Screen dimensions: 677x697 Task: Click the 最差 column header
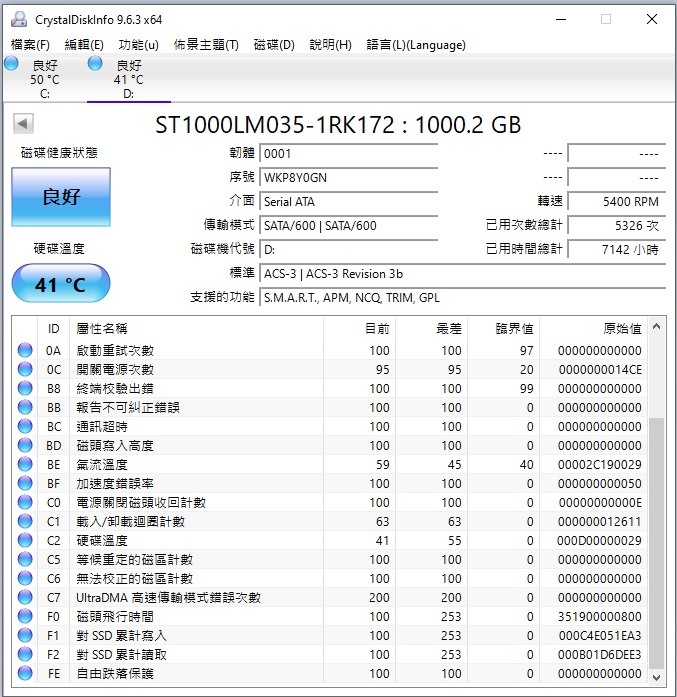coord(431,329)
